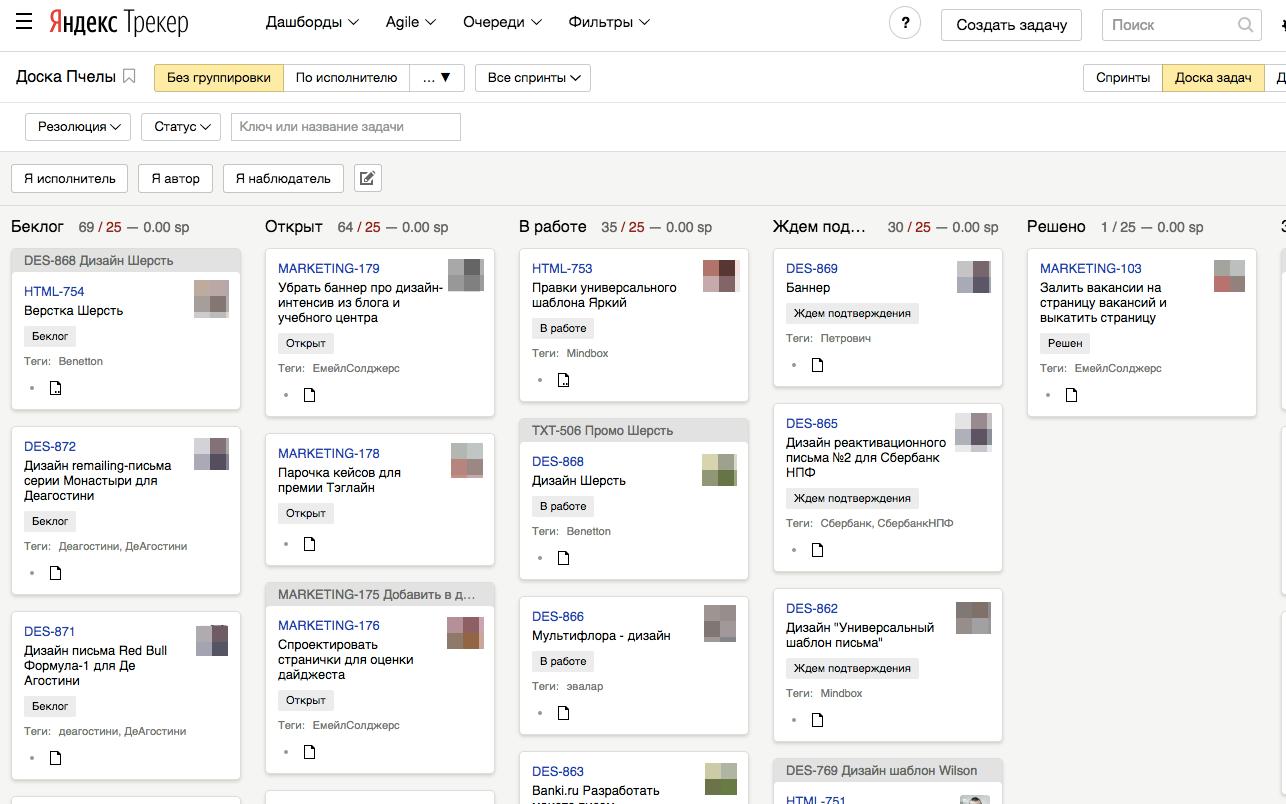This screenshot has width=1286, height=804.
Task: Click document icon on DES-869 card
Action: (x=818, y=365)
